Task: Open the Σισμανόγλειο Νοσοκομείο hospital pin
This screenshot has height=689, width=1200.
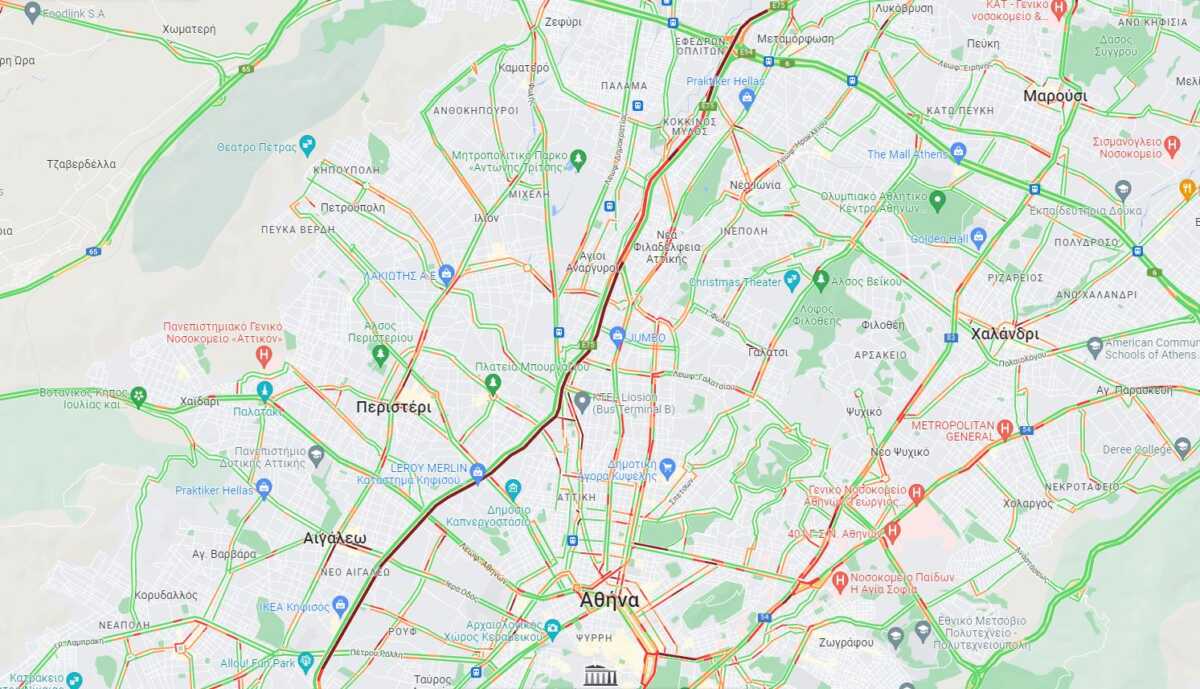Action: (1173, 147)
